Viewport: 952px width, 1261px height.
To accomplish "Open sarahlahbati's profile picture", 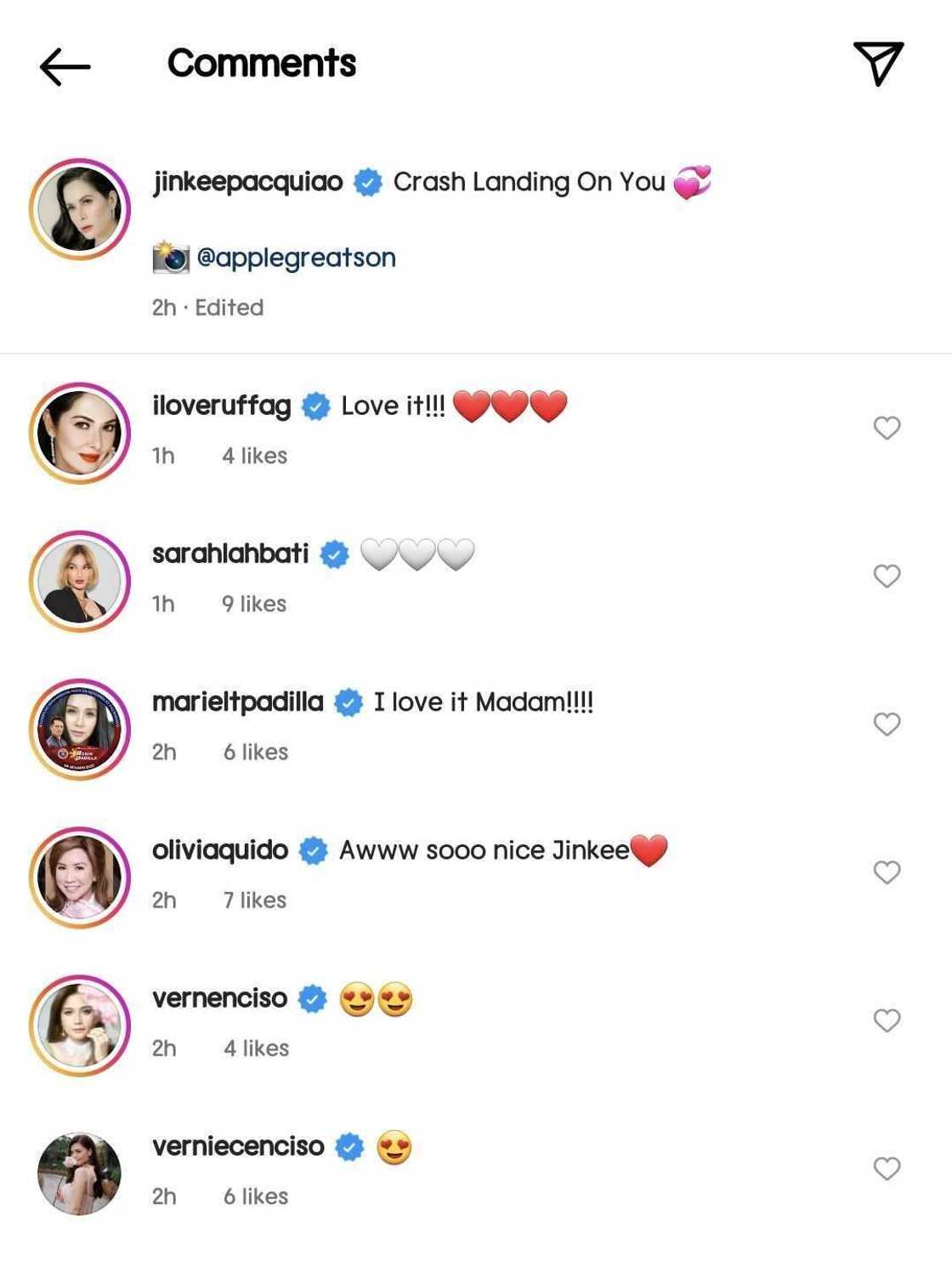I will (80, 582).
